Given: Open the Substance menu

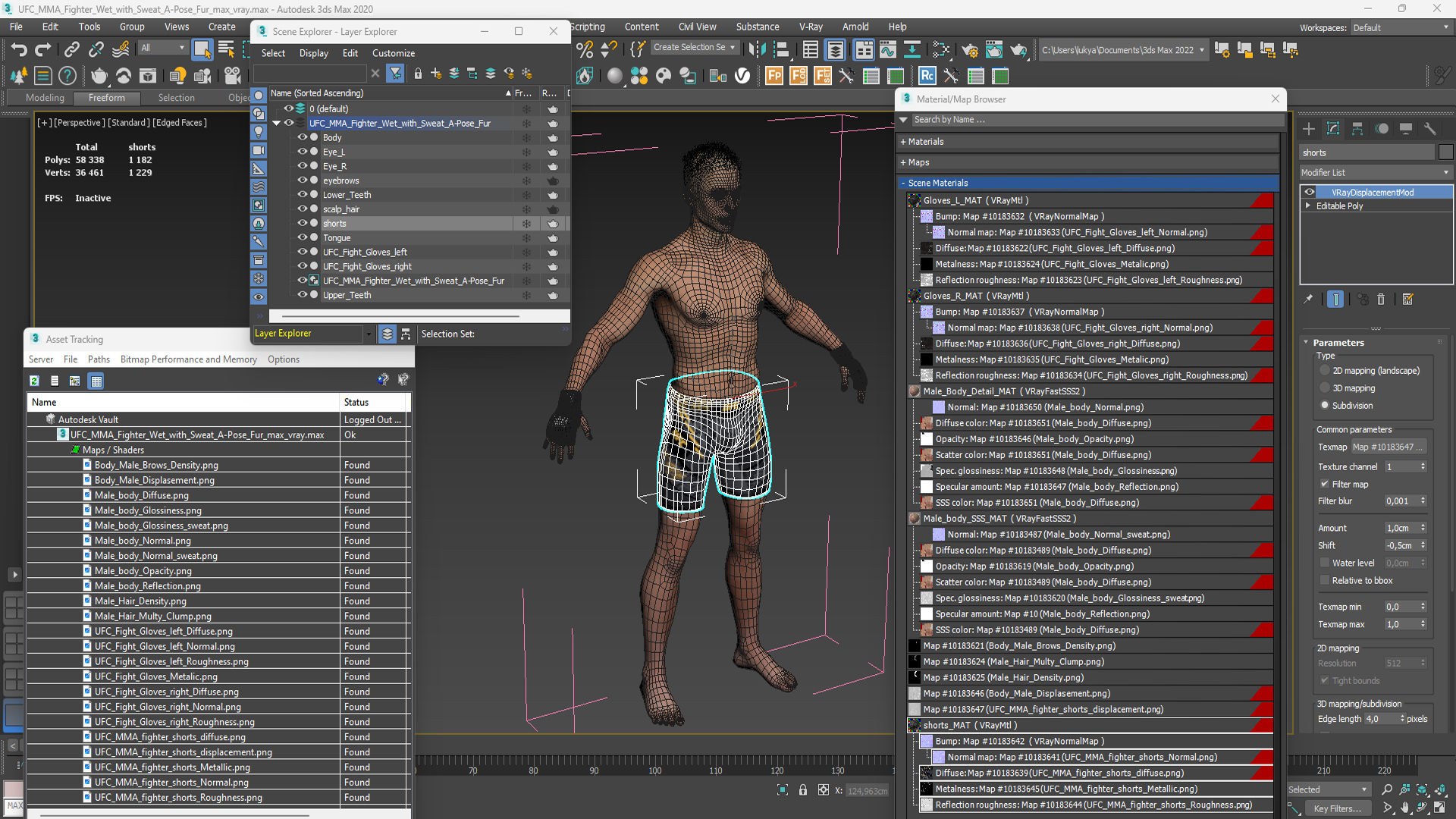Looking at the screenshot, I should [x=757, y=27].
